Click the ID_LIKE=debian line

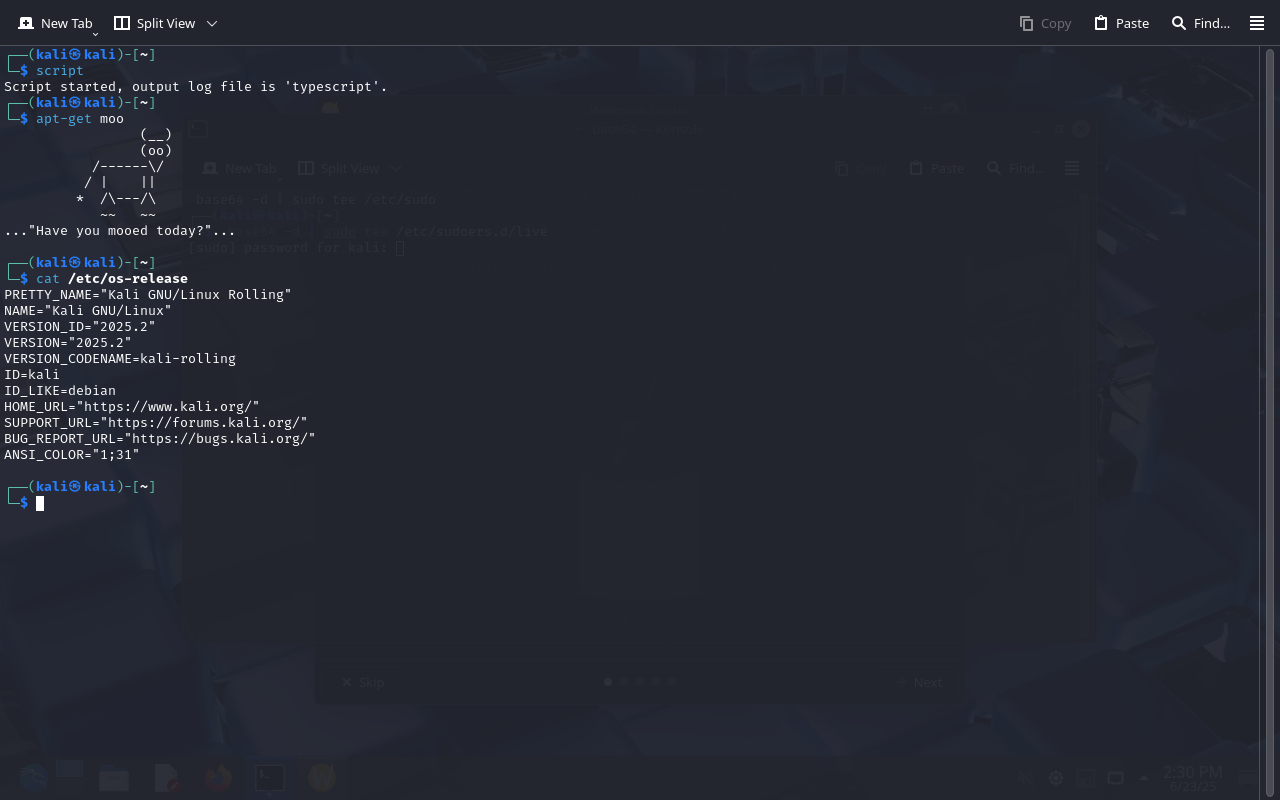click(60, 391)
